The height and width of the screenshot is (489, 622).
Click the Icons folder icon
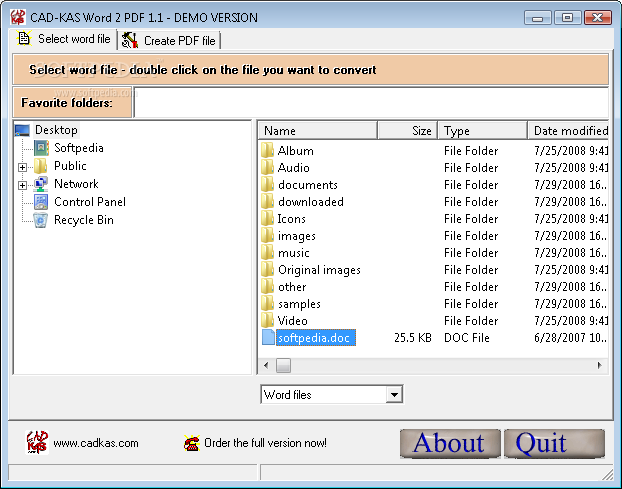[x=268, y=219]
